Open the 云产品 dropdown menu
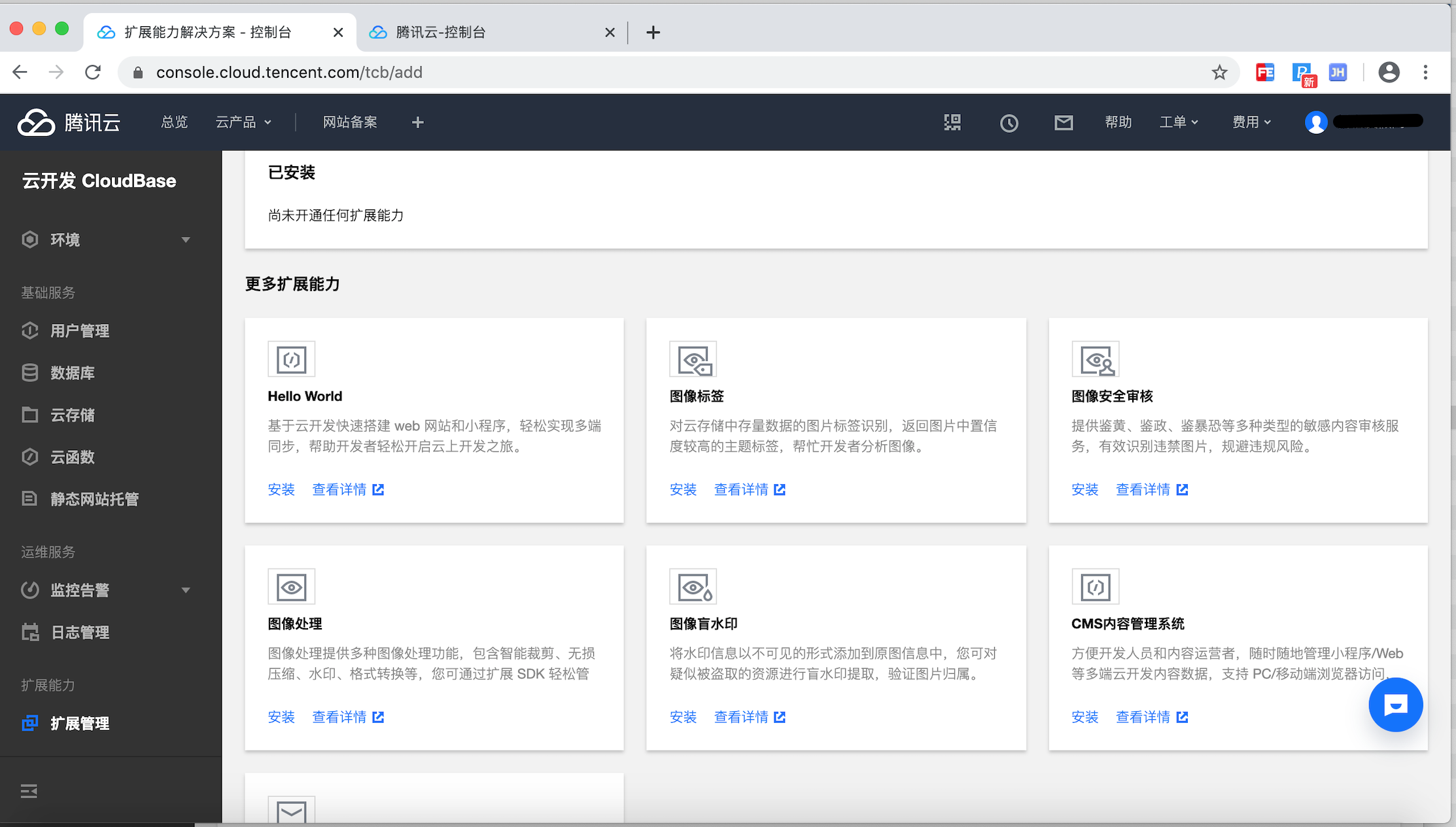This screenshot has height=827, width=1456. (x=243, y=122)
